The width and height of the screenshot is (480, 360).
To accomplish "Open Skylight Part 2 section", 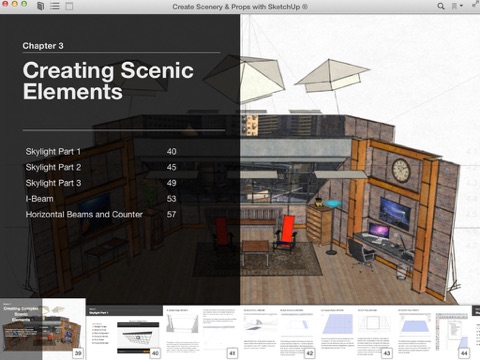I will pos(53,167).
